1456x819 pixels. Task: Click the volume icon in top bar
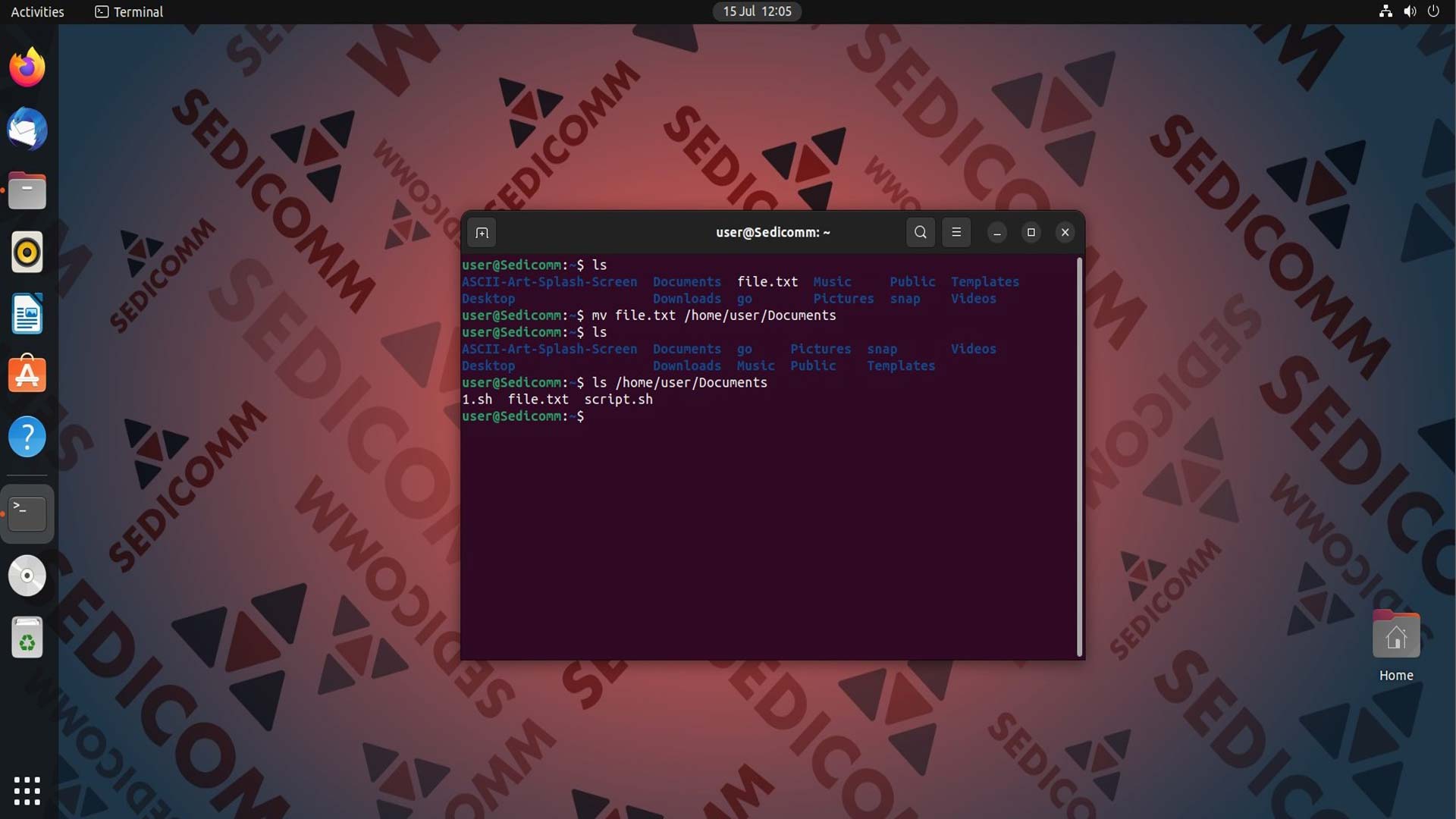(1410, 11)
